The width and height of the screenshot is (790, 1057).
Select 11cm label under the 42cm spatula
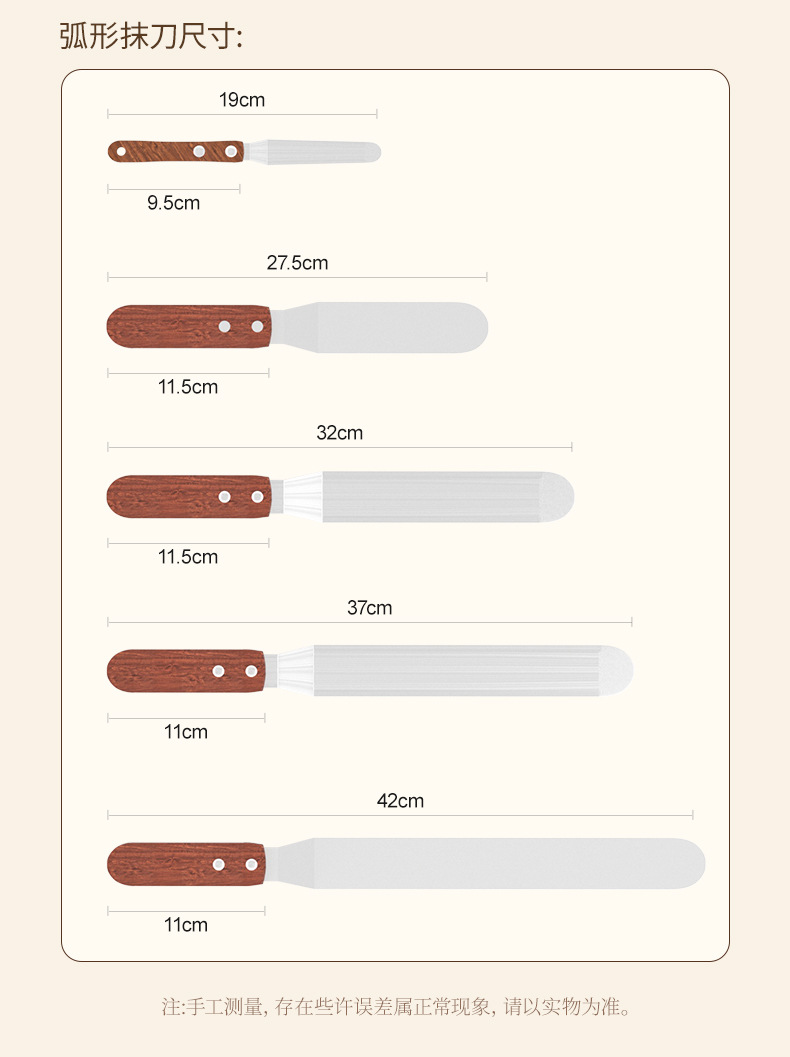186,925
